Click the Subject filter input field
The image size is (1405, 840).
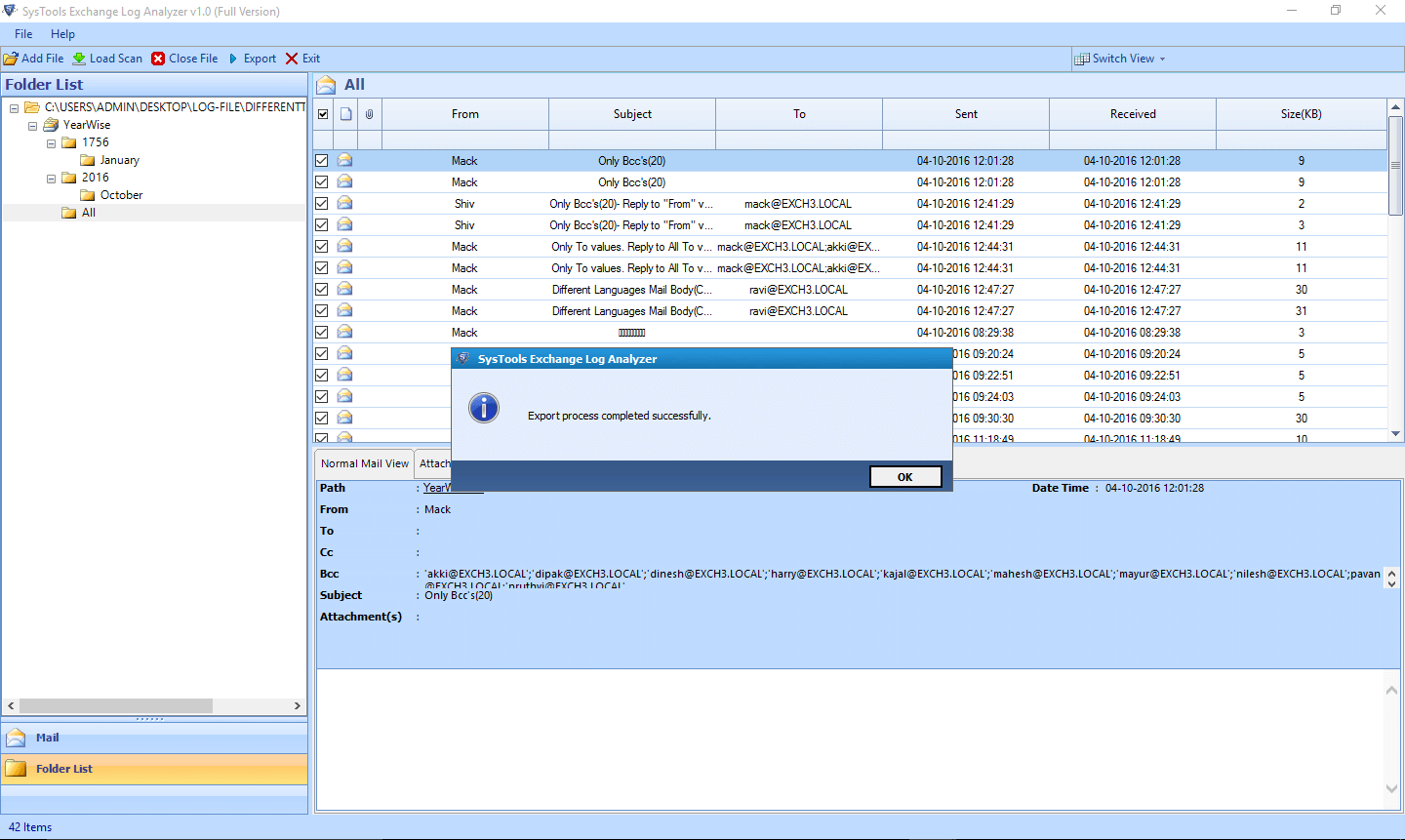(x=632, y=140)
